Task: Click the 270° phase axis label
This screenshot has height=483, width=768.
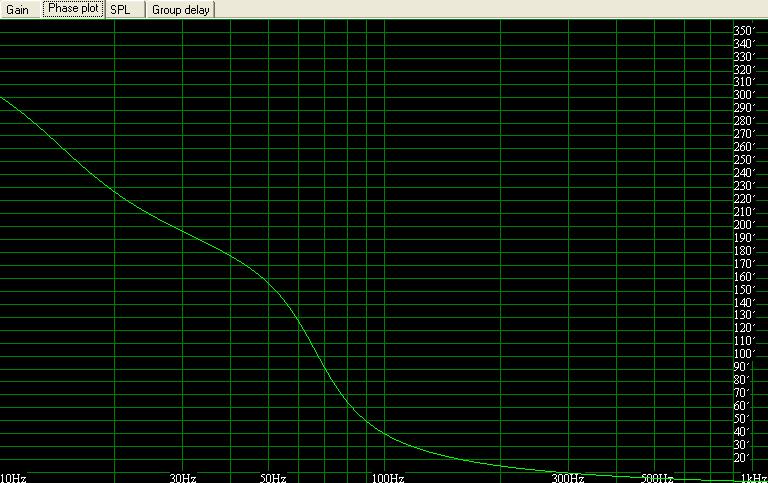Action: tap(743, 134)
